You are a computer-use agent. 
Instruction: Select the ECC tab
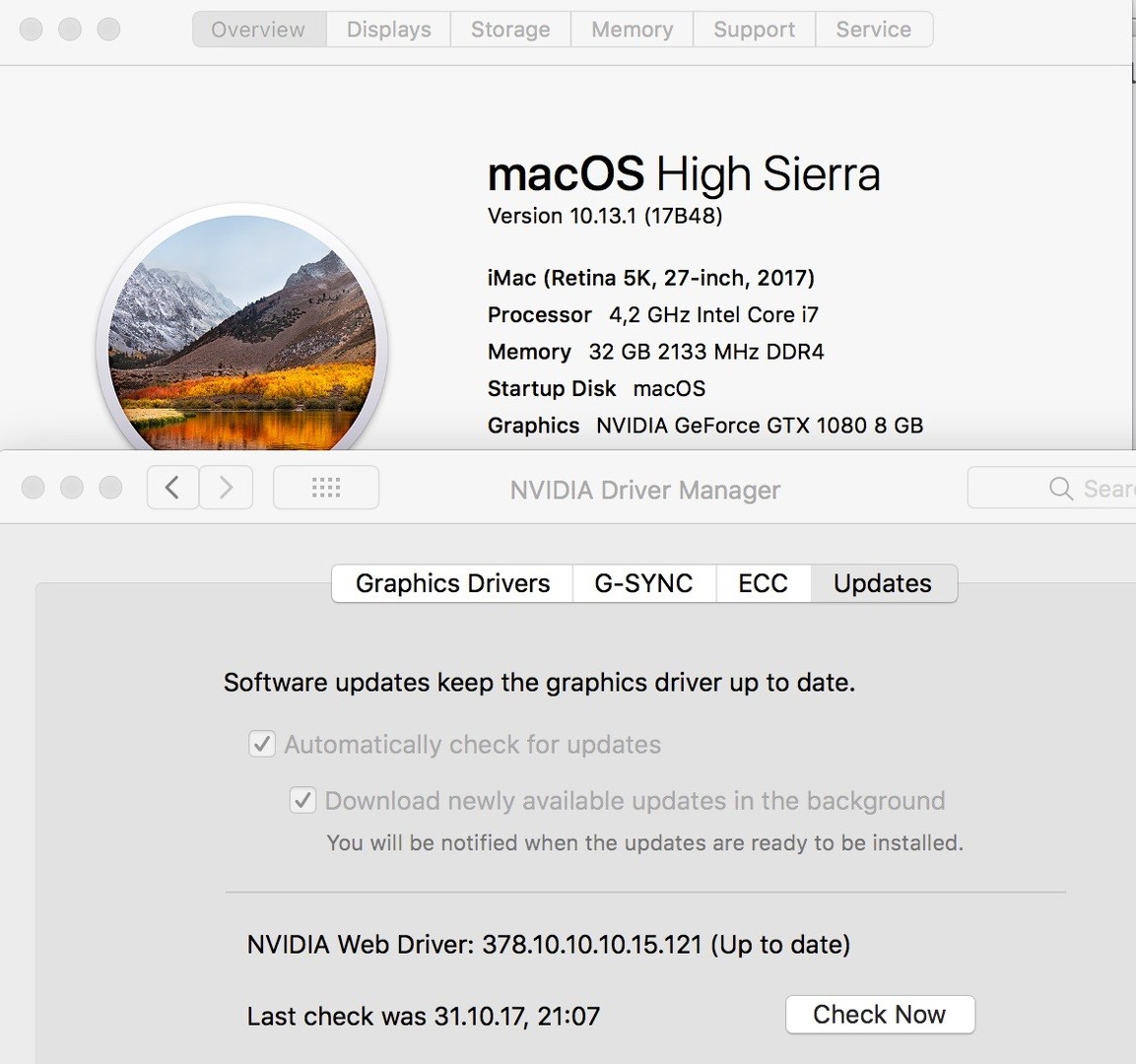763,583
